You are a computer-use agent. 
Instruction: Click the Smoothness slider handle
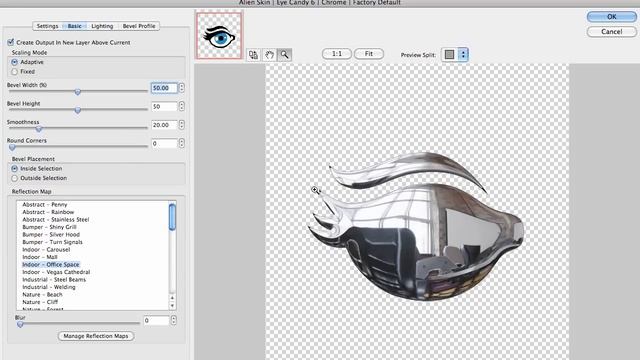pyautogui.click(x=39, y=129)
